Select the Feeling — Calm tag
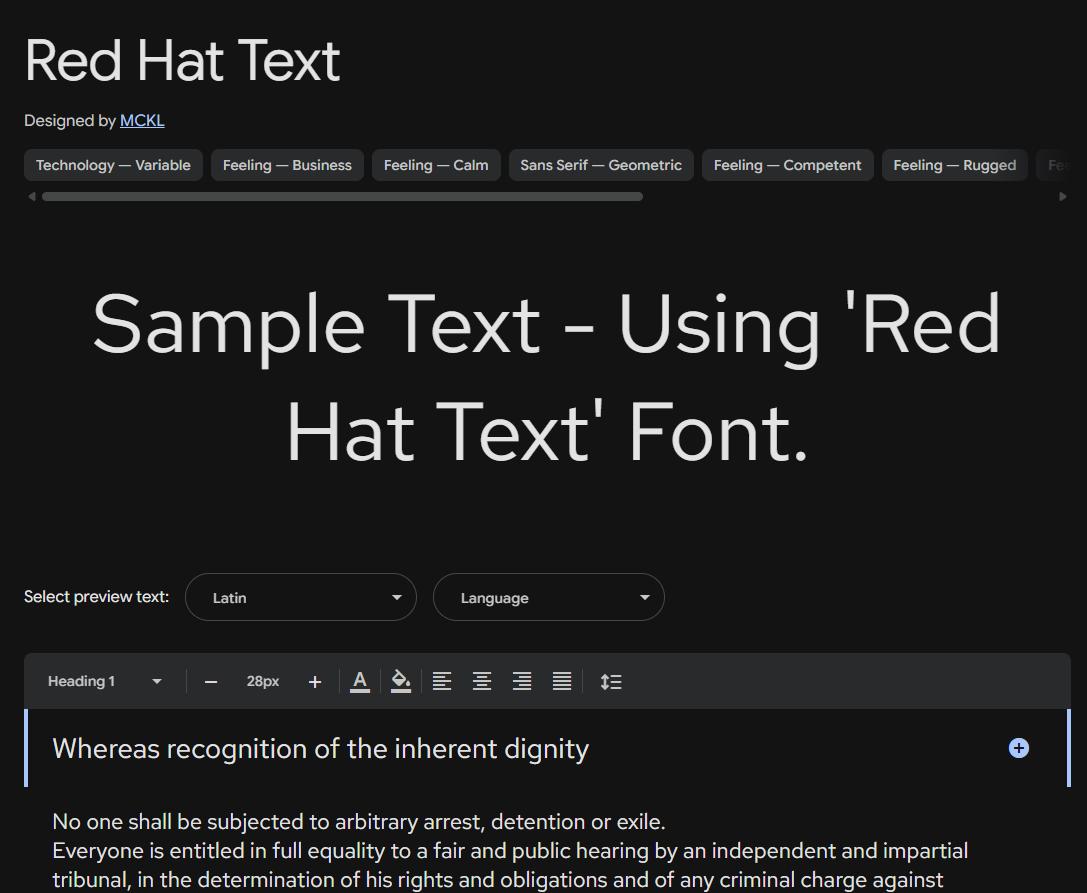This screenshot has height=893, width=1087. [x=436, y=165]
